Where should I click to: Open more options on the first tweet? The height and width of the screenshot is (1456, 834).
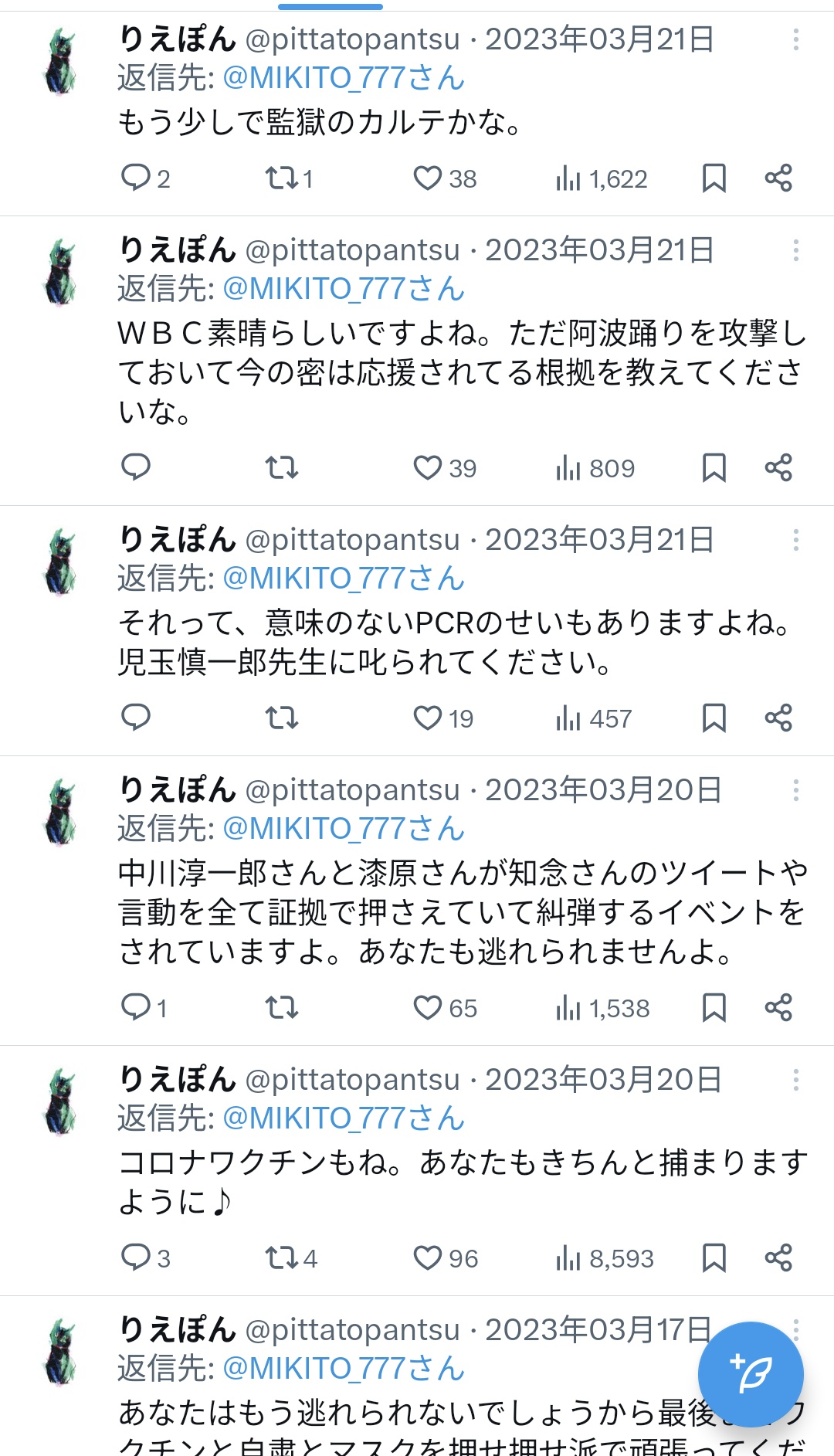pos(795,39)
